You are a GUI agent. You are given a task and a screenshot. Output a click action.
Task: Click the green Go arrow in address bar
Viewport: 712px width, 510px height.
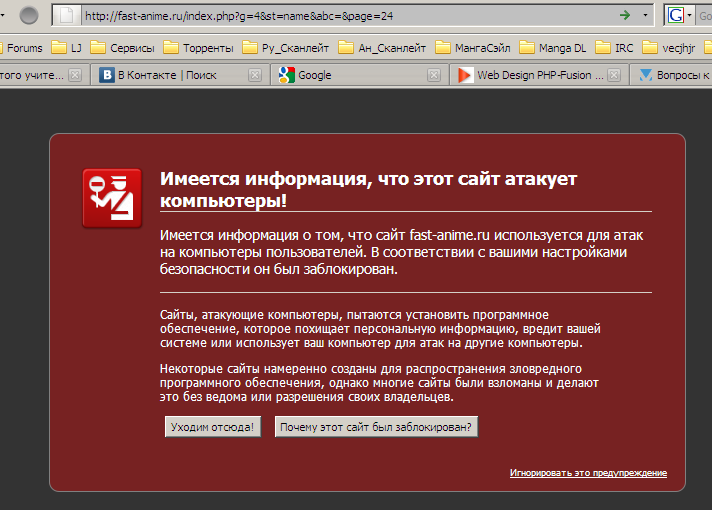coord(625,15)
